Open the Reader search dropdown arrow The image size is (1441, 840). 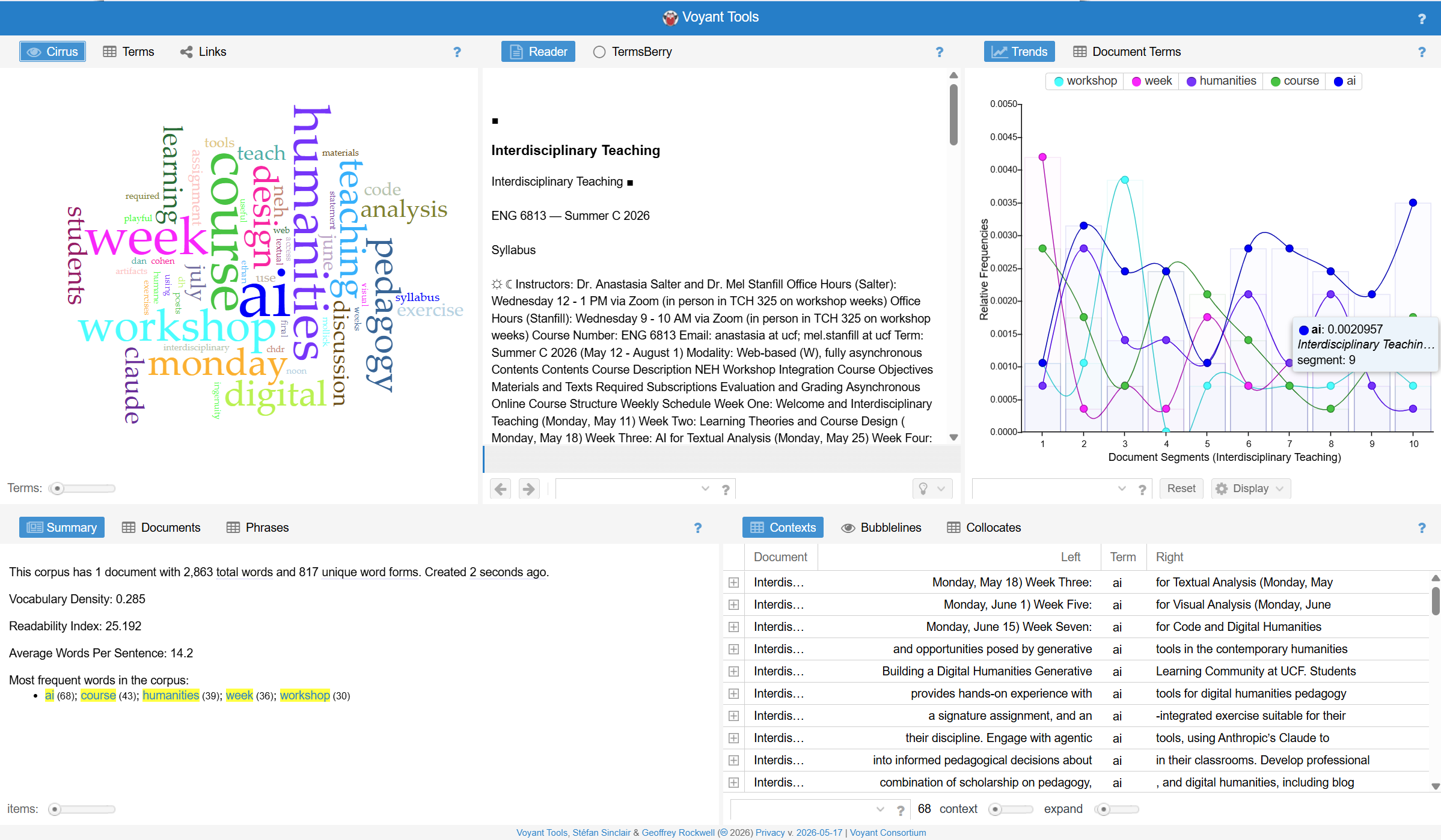pos(705,489)
